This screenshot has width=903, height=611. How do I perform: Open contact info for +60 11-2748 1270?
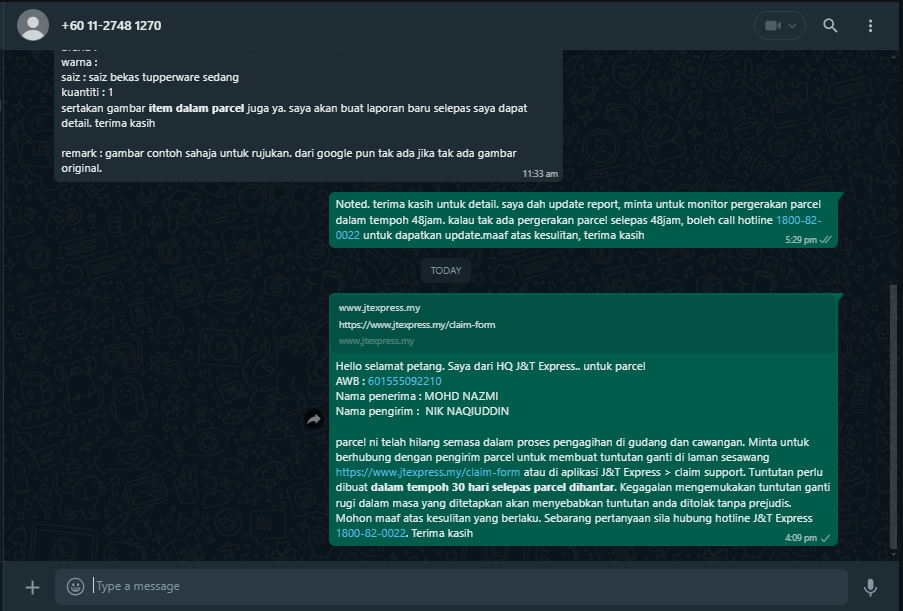(111, 26)
